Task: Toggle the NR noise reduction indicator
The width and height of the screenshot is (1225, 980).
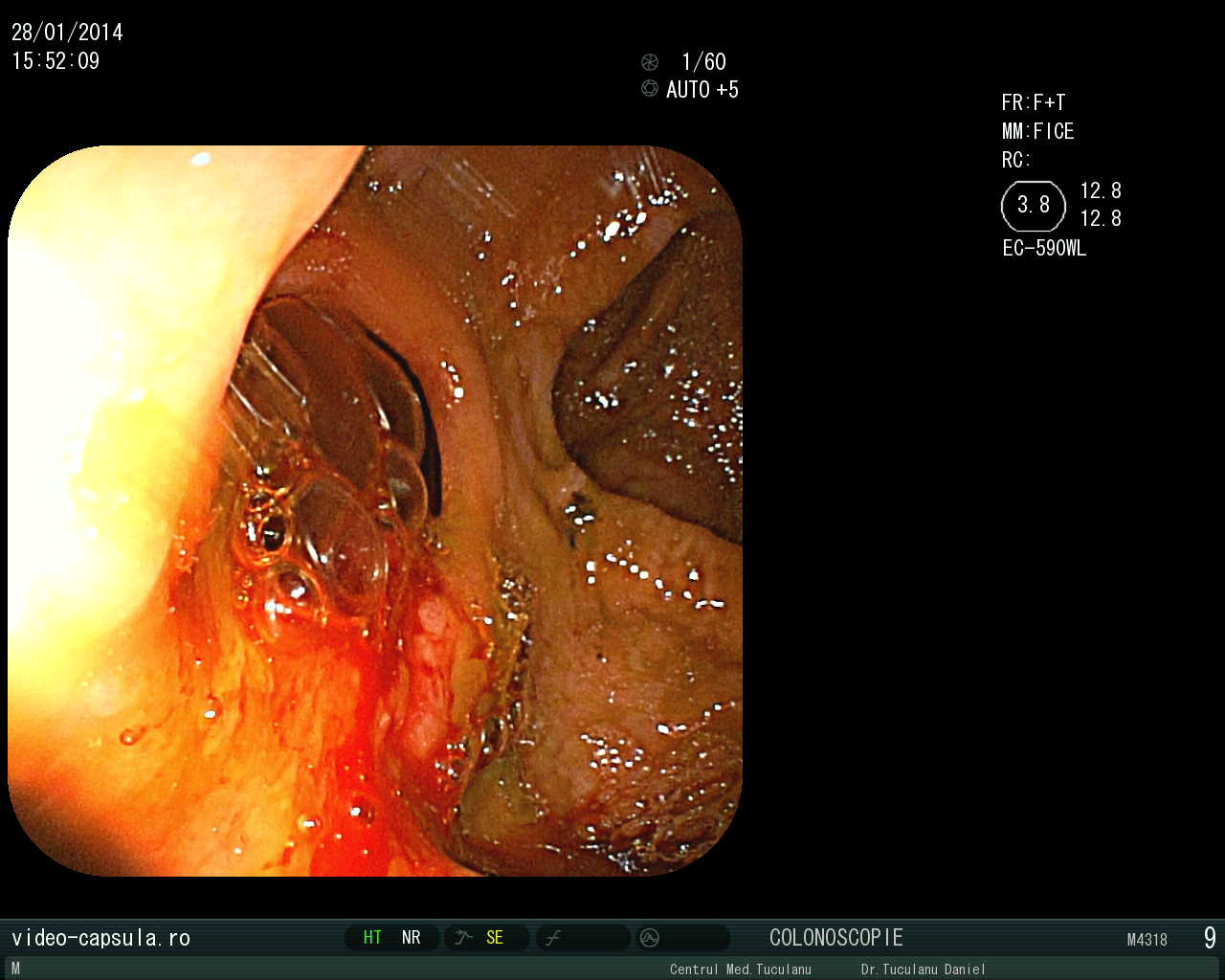Action: [x=412, y=938]
